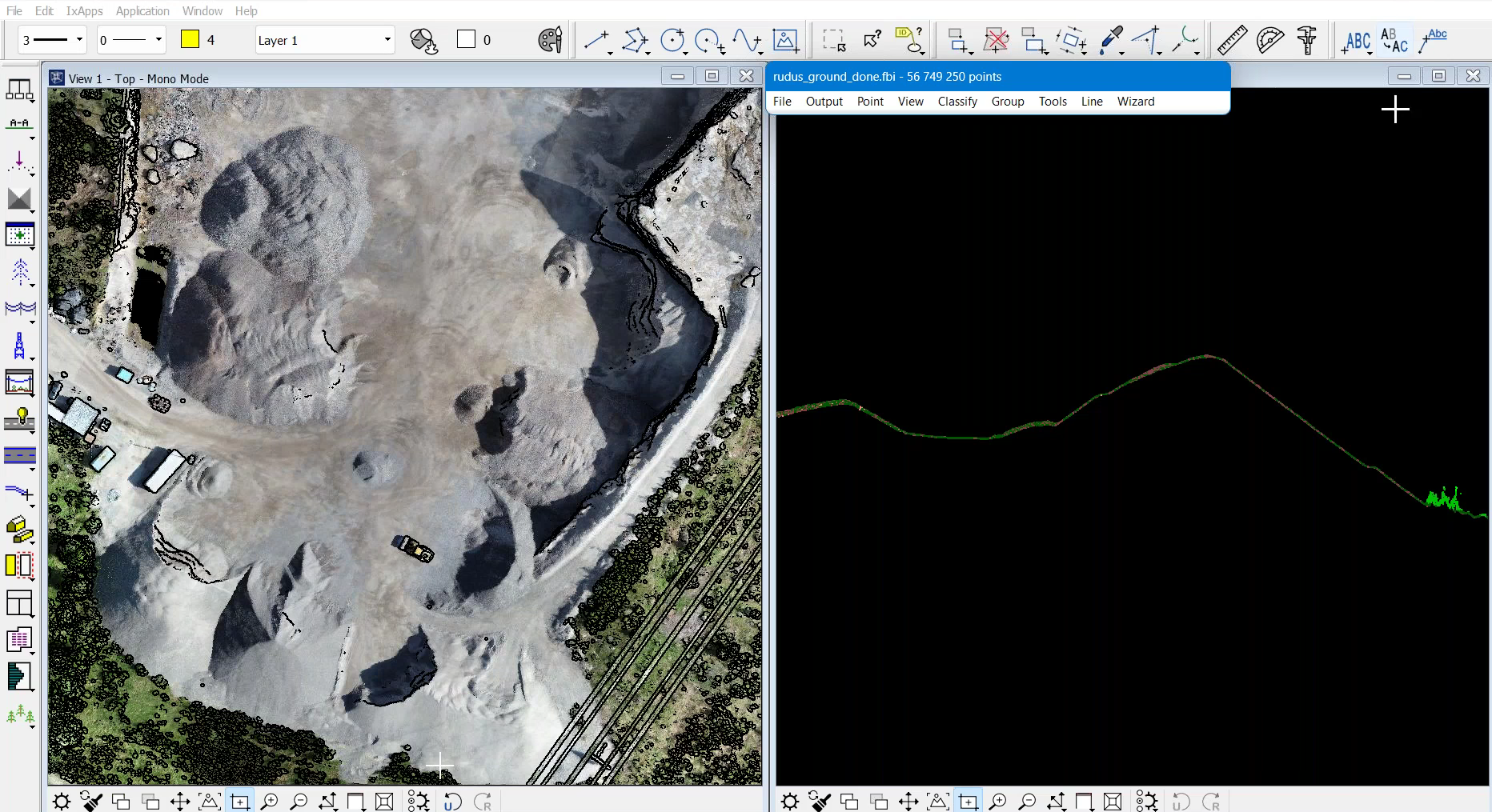This screenshot has height=812, width=1492.
Task: Expand the line weight 3 dropdown
Action: (x=53, y=40)
